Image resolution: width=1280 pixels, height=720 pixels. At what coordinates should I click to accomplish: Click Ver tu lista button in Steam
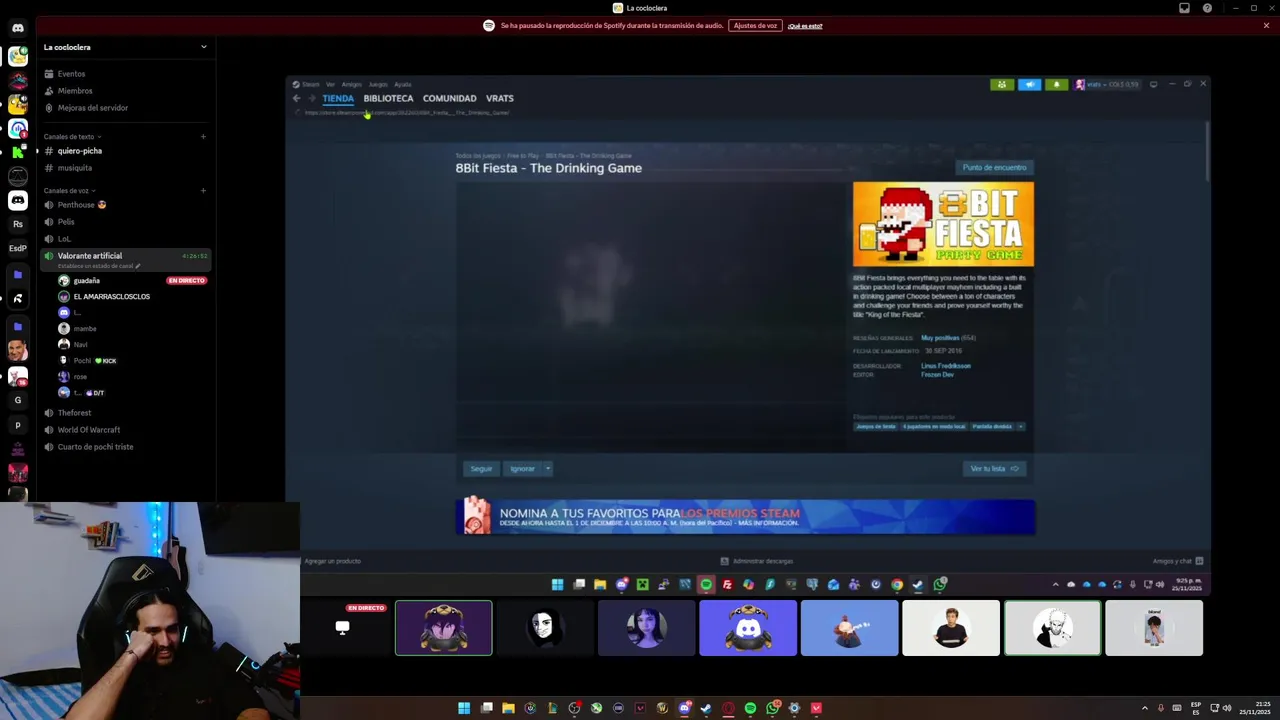(995, 469)
